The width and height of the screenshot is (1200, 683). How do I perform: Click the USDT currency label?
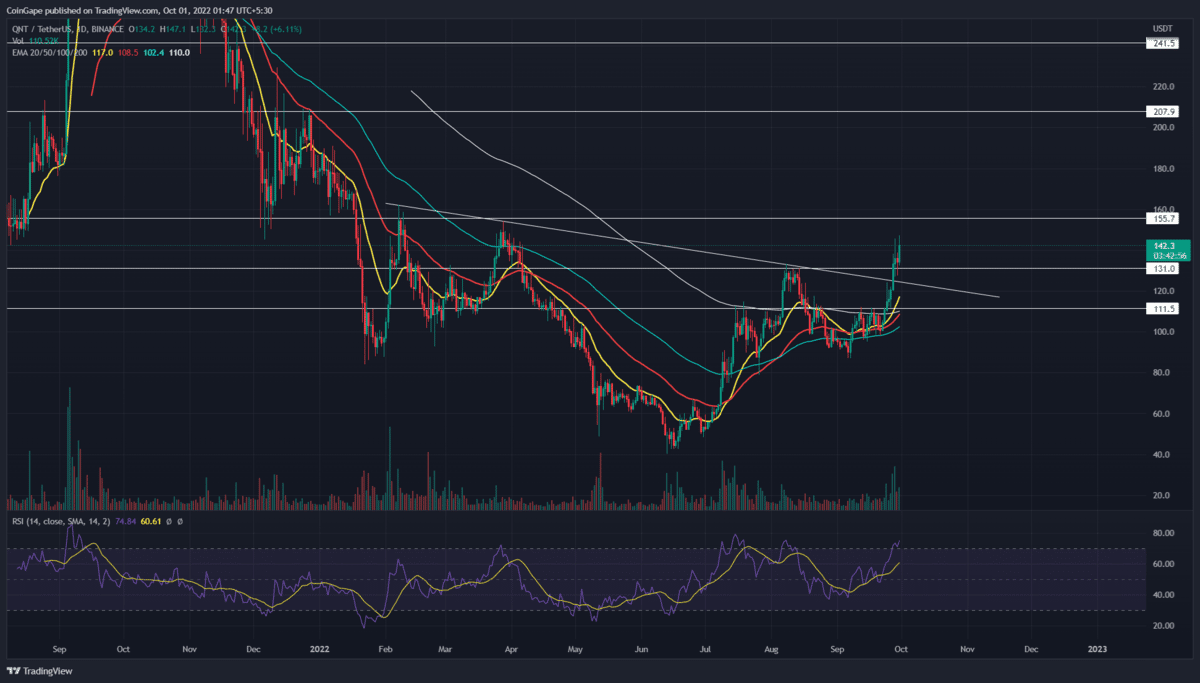pos(1163,27)
